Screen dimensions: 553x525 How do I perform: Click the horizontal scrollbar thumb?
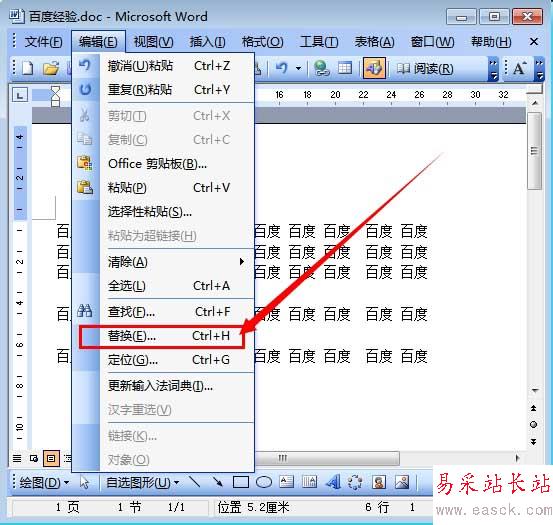coord(327,458)
